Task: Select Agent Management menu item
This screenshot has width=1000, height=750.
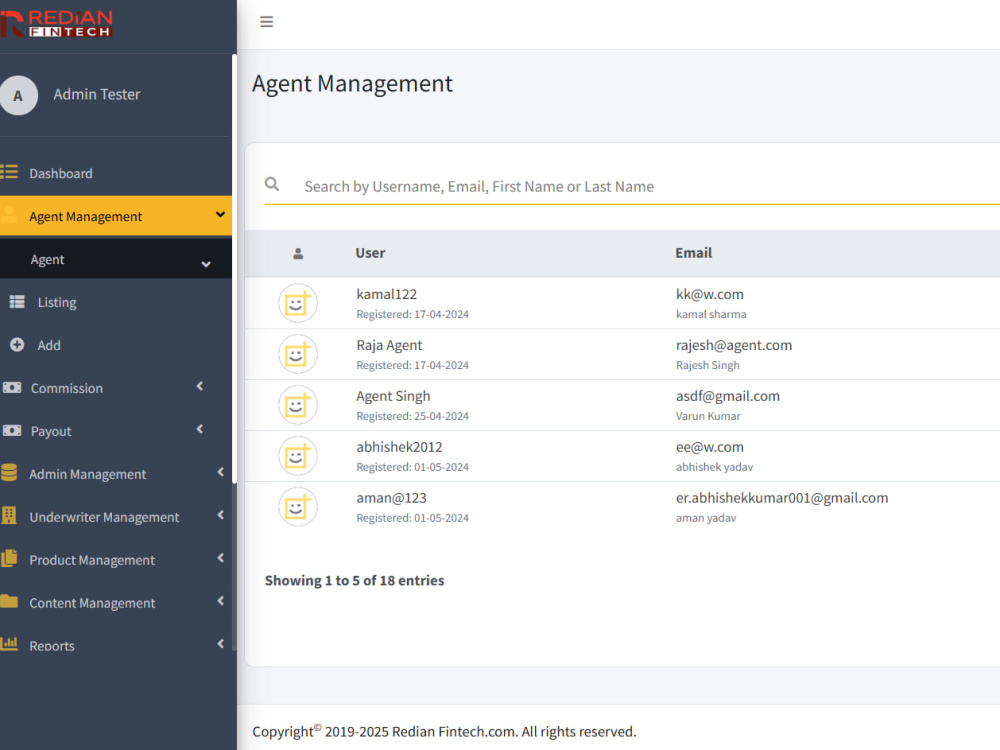Action: click(x=116, y=216)
